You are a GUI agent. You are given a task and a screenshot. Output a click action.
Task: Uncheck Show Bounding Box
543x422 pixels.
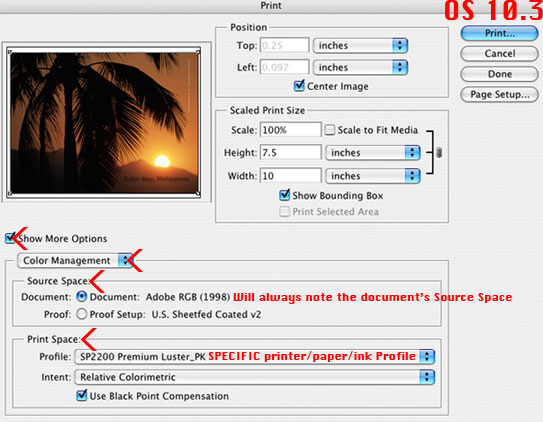click(x=284, y=195)
